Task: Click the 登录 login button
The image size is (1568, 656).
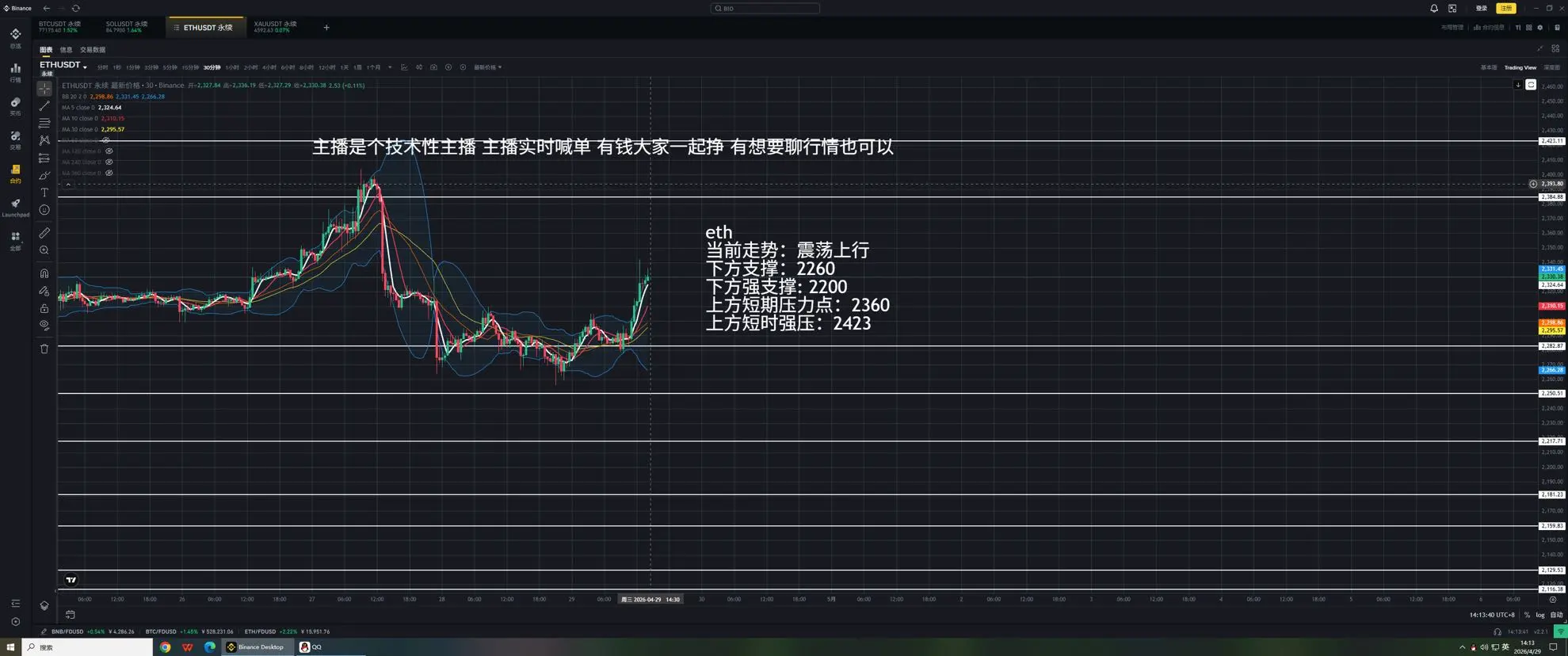Action: pos(1482,8)
